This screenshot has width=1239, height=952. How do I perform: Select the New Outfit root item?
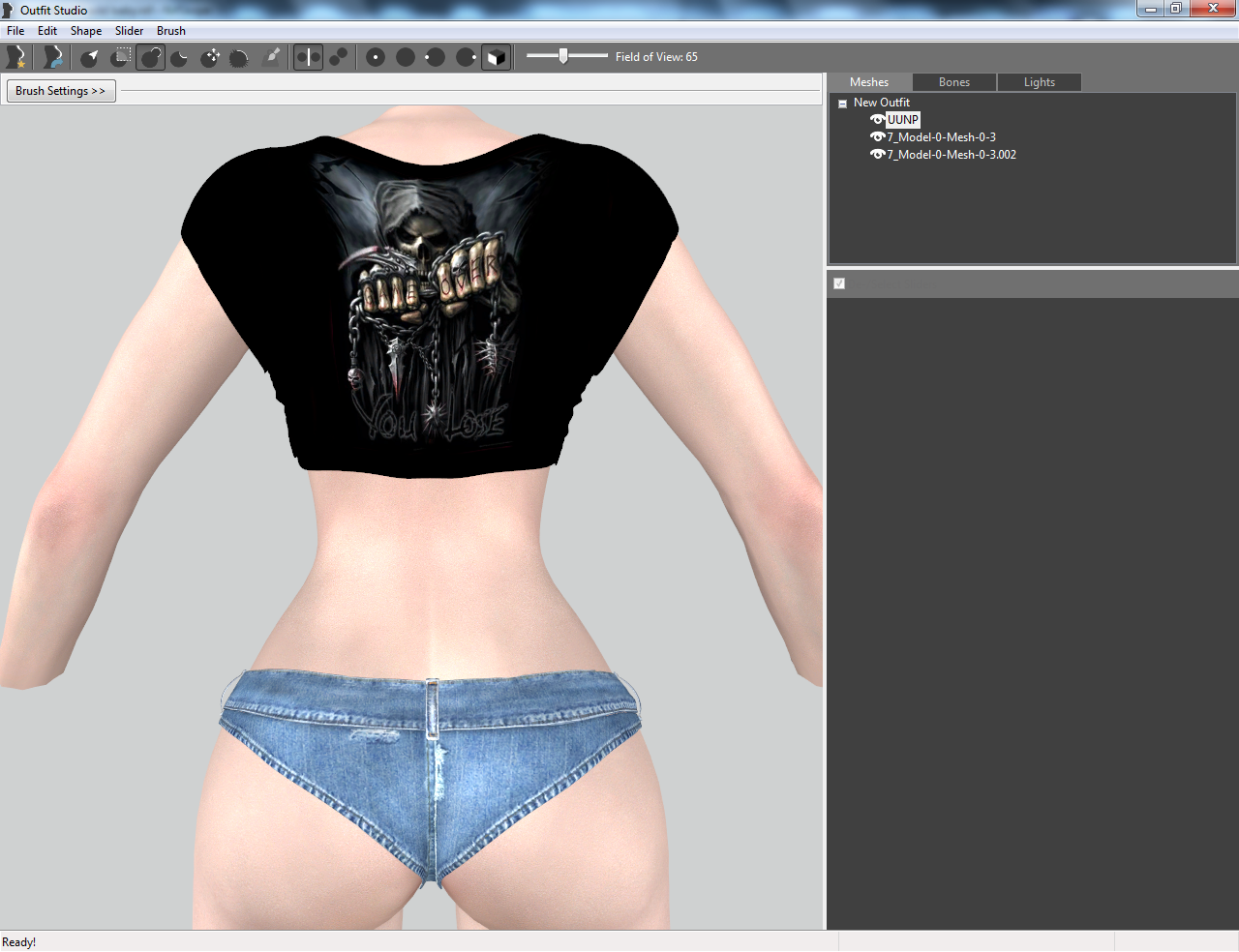point(882,103)
